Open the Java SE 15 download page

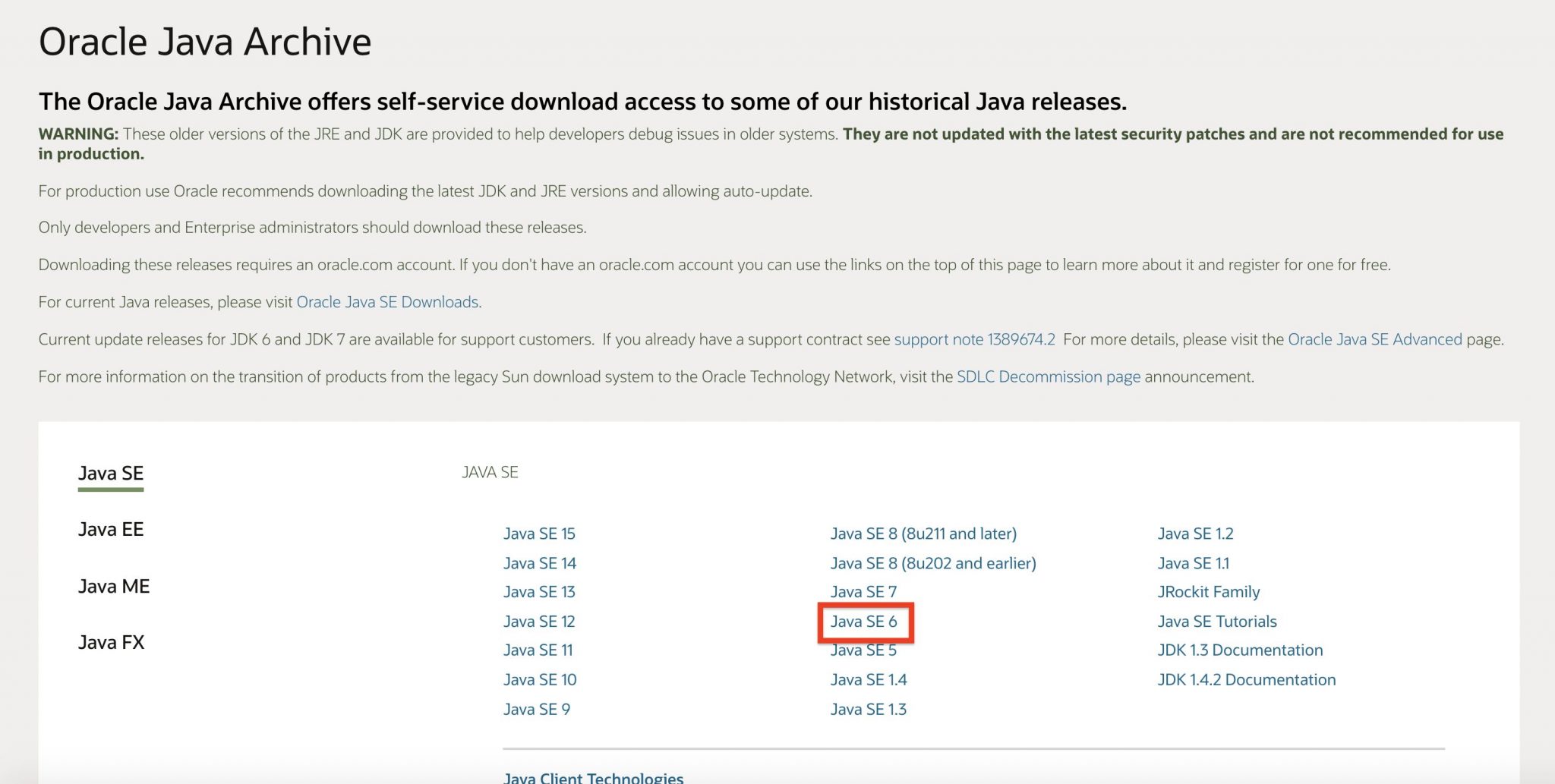(x=538, y=534)
